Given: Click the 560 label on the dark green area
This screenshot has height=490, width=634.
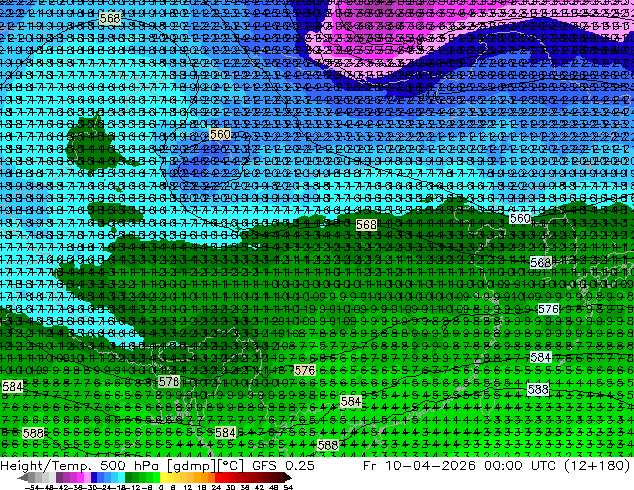Looking at the screenshot, I should 520,218.
